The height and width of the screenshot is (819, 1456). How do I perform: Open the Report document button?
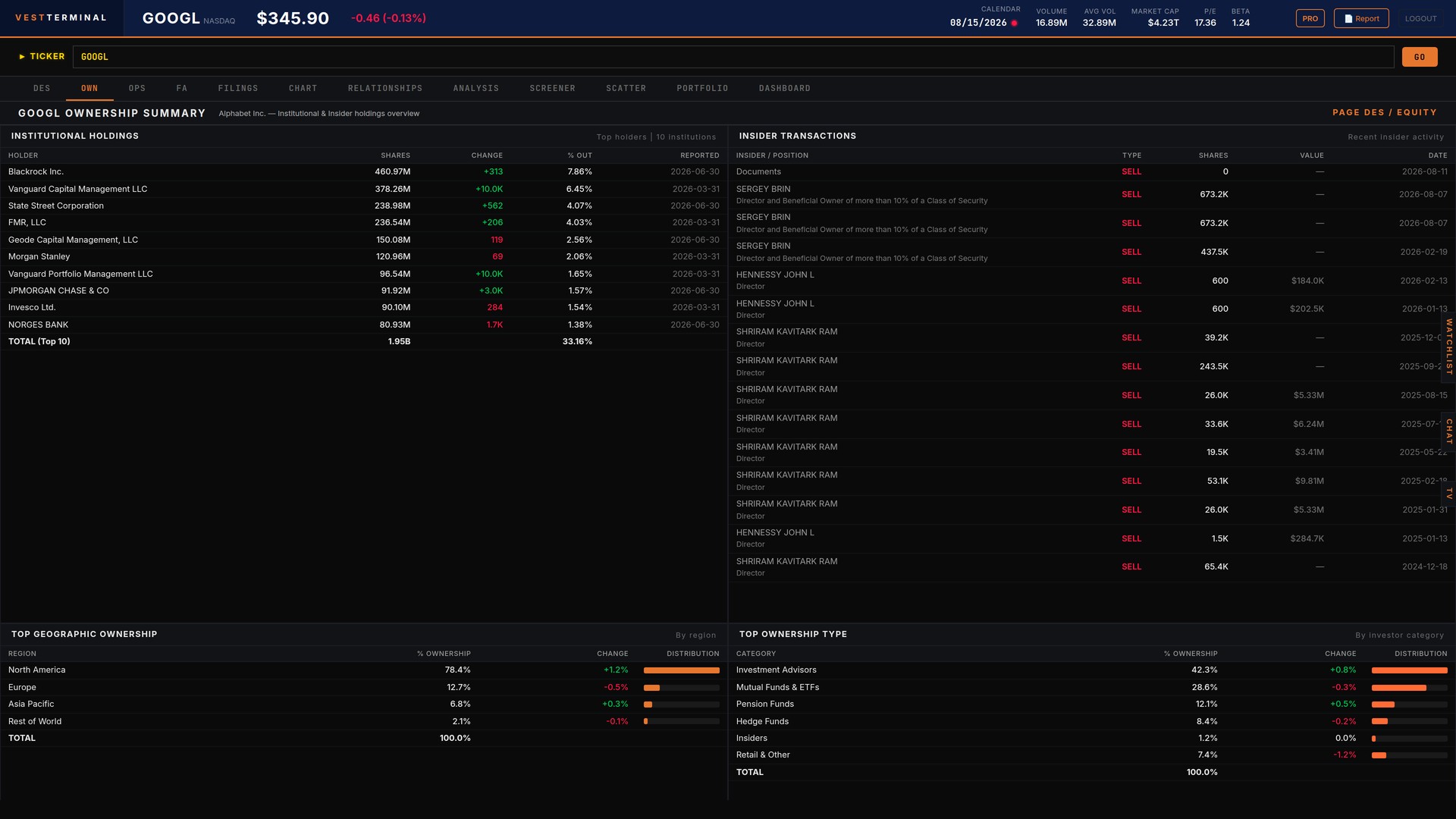1361,19
